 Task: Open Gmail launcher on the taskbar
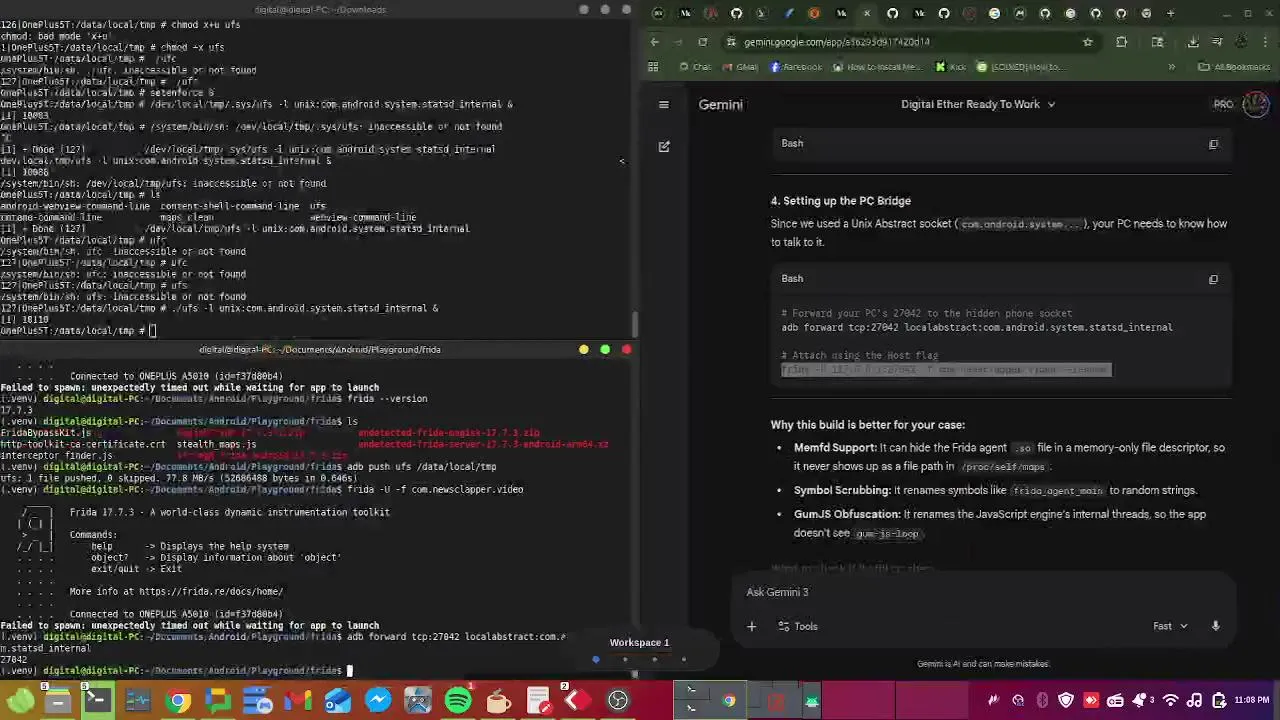tap(297, 700)
